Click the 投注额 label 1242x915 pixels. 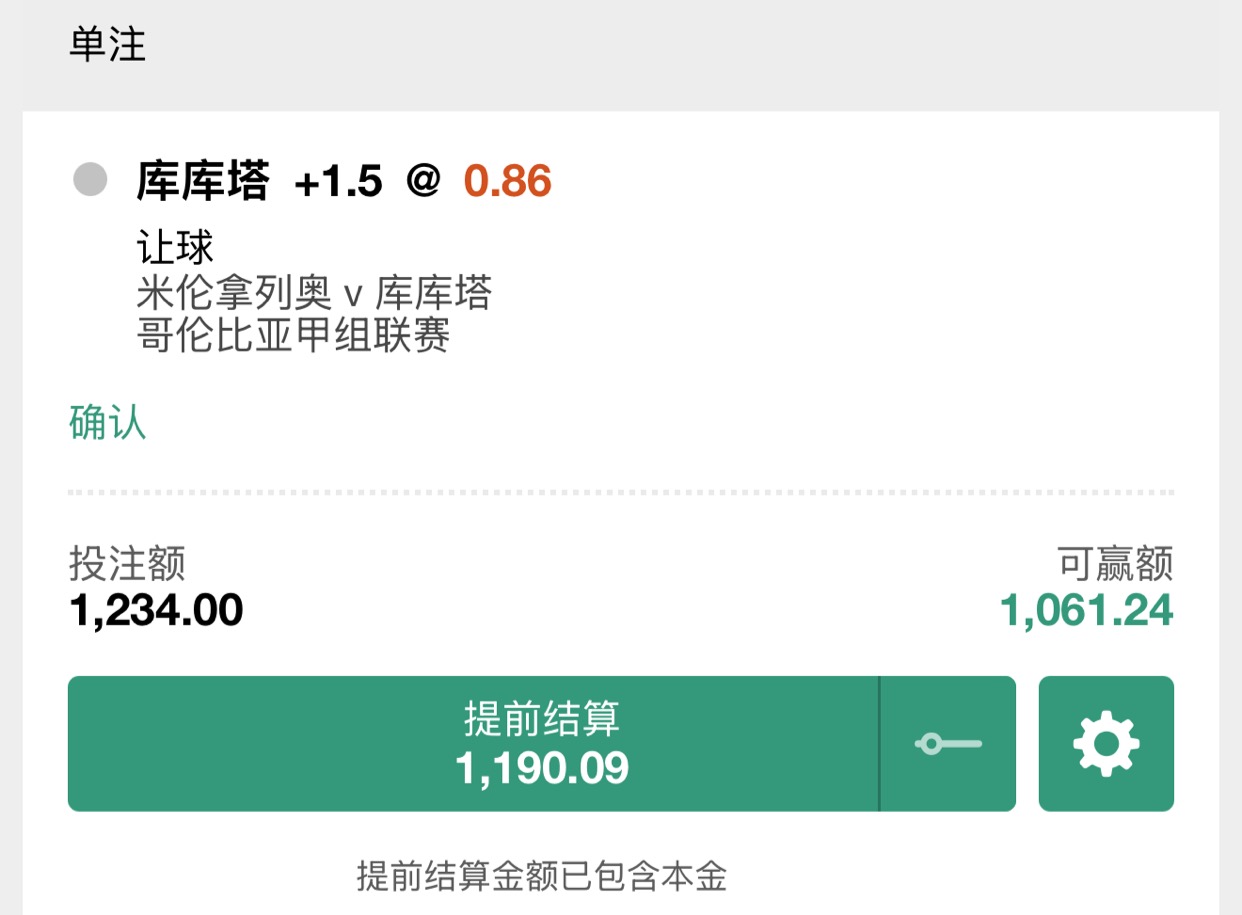tap(127, 564)
